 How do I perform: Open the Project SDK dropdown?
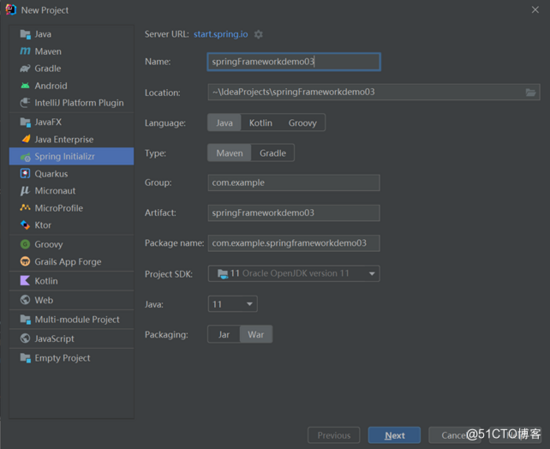tap(294, 274)
